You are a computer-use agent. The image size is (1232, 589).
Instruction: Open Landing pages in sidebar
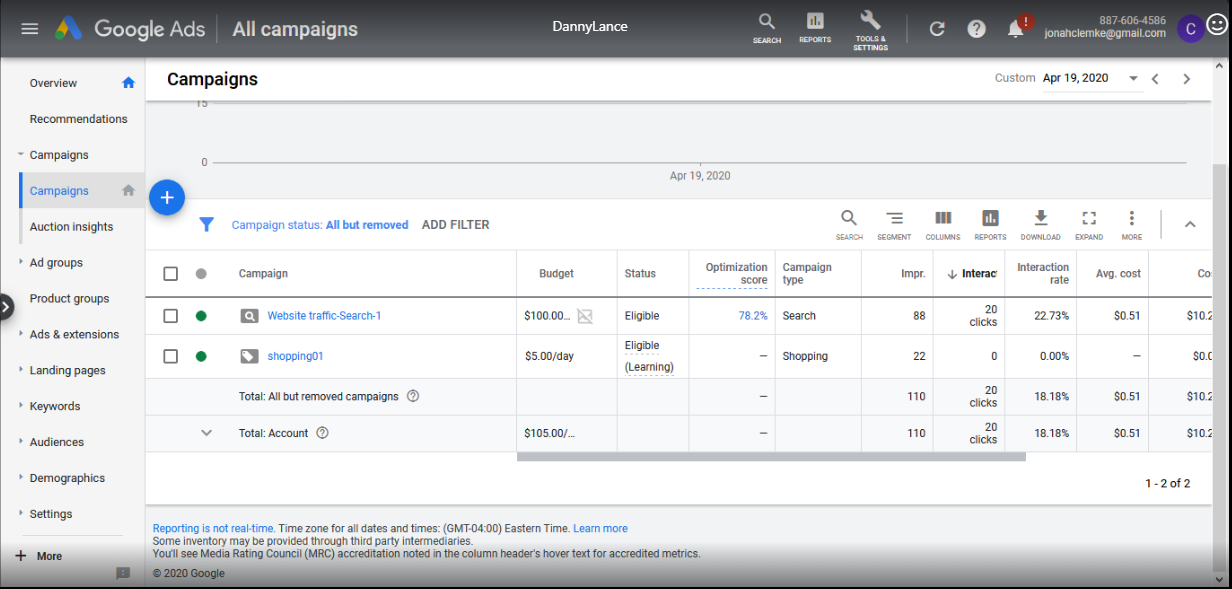pyautogui.click(x=67, y=370)
